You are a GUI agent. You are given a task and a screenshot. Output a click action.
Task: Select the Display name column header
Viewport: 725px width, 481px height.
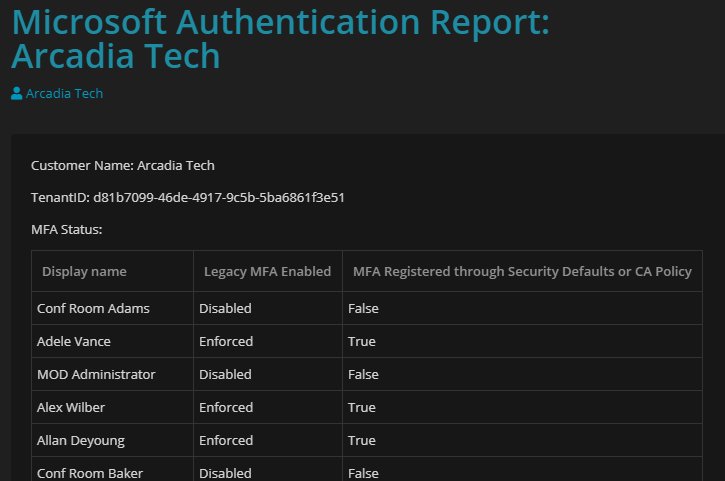tap(84, 271)
